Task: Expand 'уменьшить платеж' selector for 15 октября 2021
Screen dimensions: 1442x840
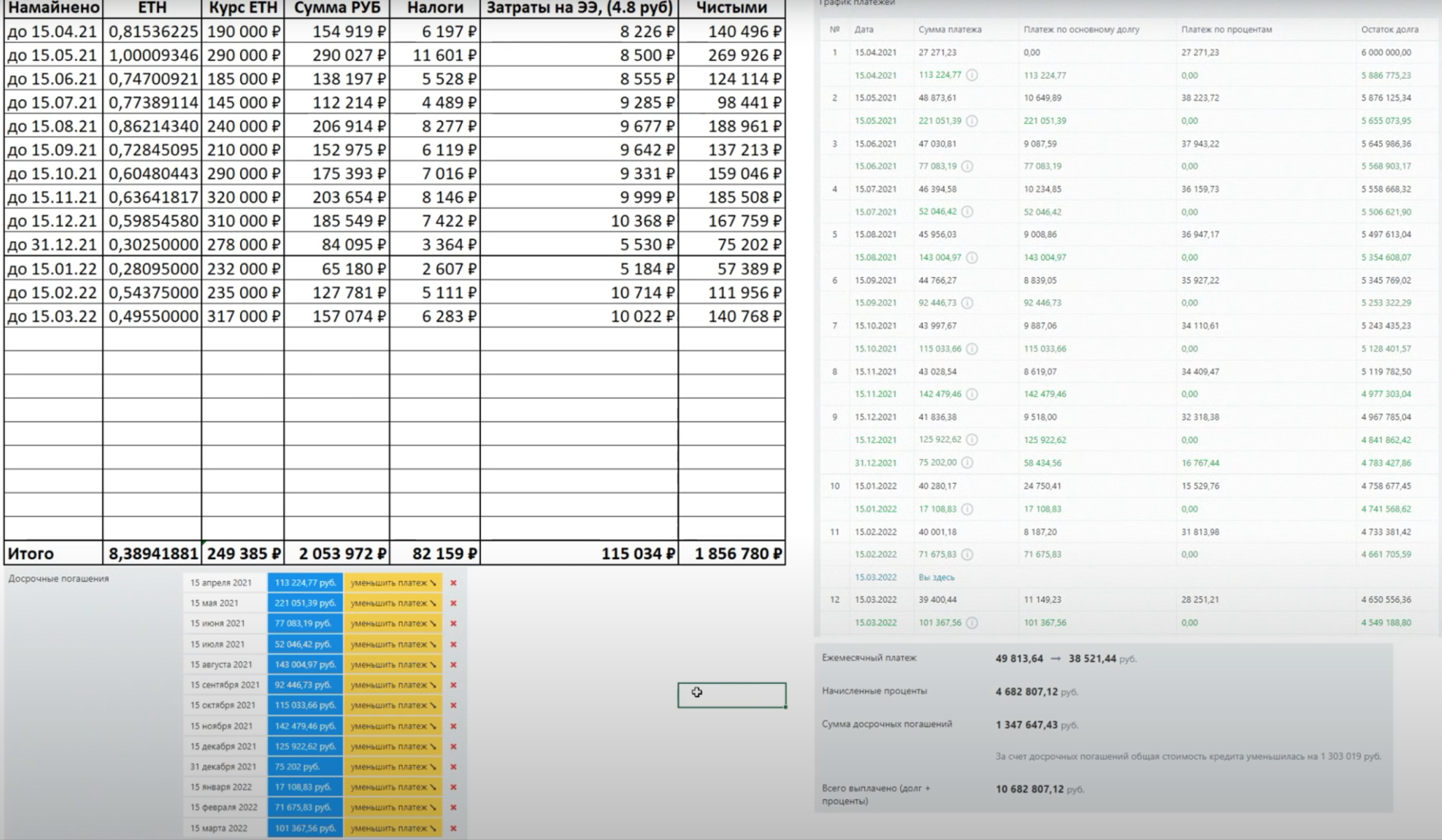Action: (x=393, y=705)
